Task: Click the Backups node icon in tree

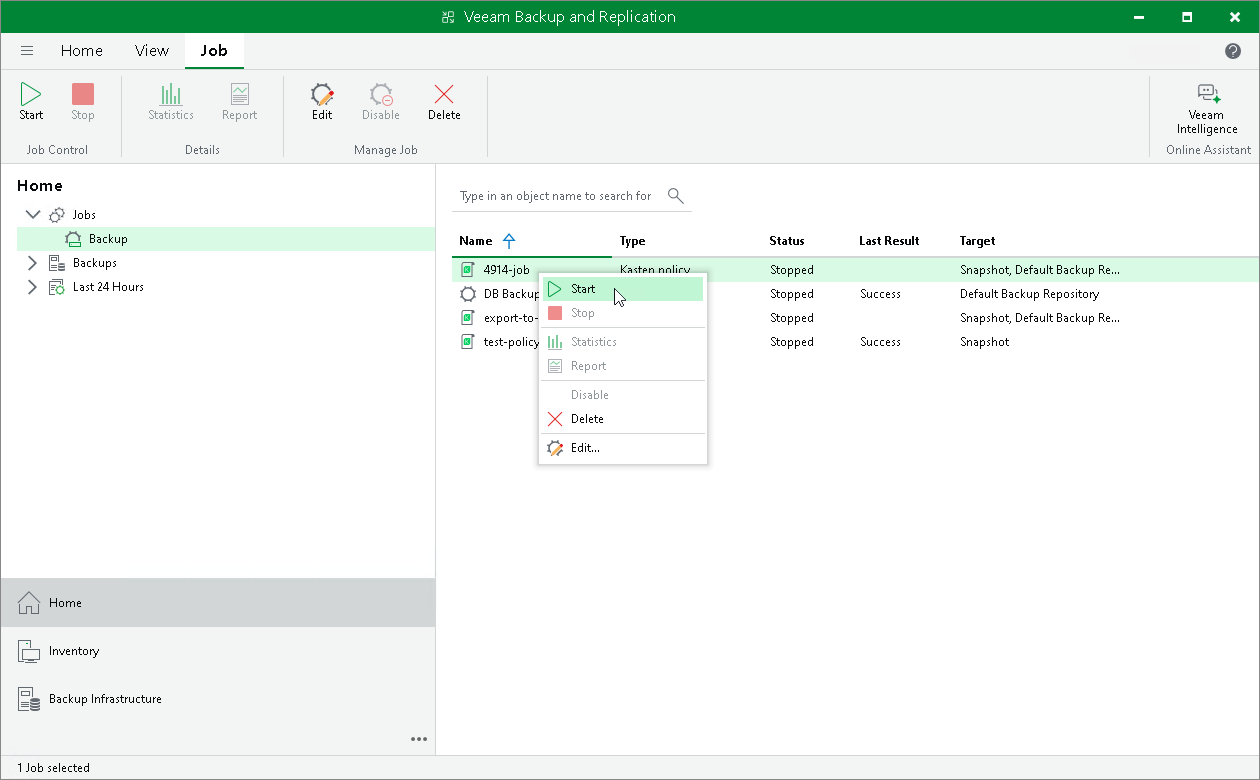Action: 57,263
